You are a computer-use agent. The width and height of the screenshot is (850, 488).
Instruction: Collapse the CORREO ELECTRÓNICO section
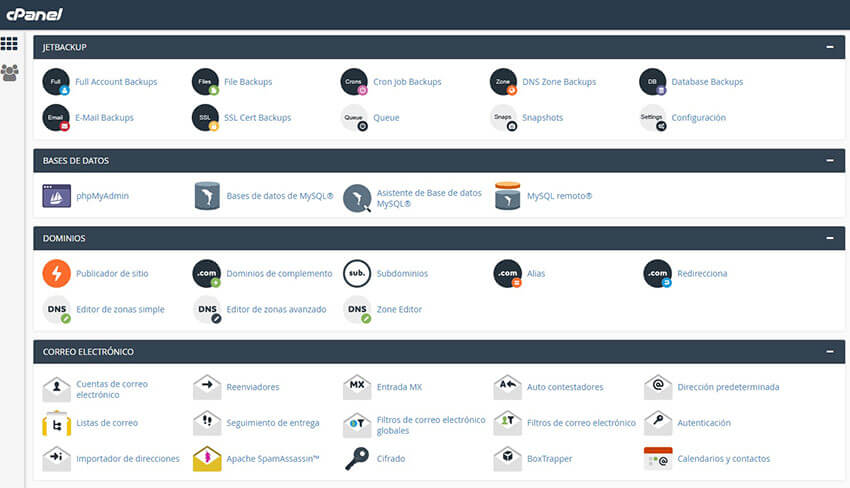tap(829, 352)
